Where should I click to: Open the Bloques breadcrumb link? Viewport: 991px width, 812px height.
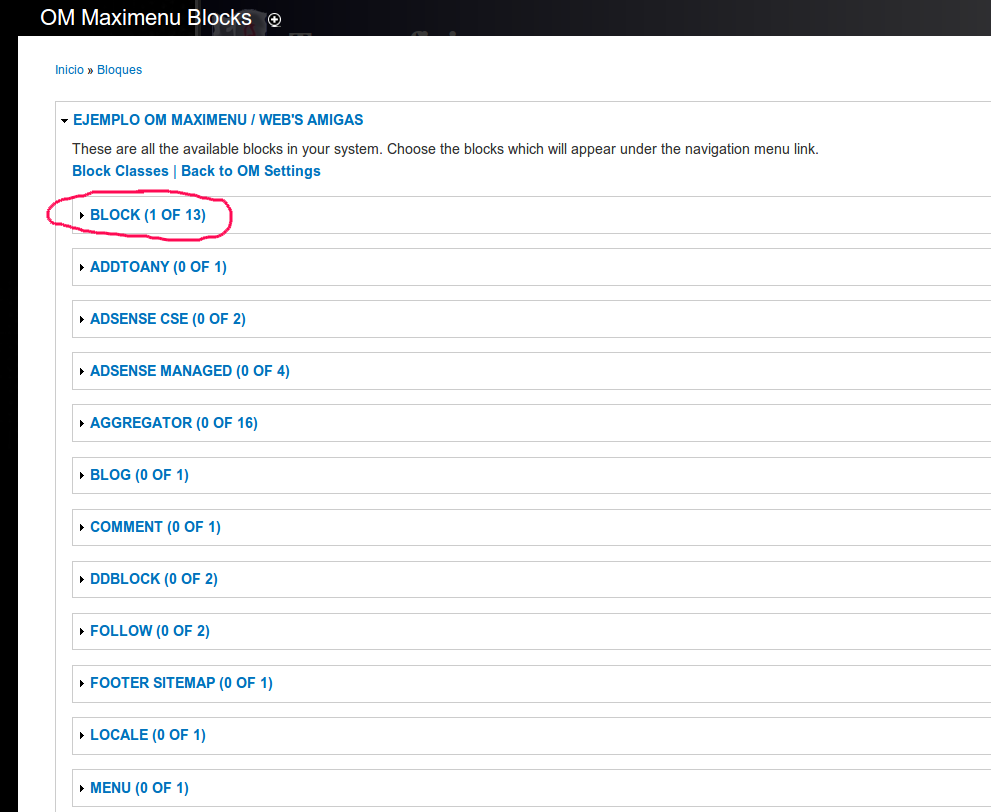[x=119, y=70]
